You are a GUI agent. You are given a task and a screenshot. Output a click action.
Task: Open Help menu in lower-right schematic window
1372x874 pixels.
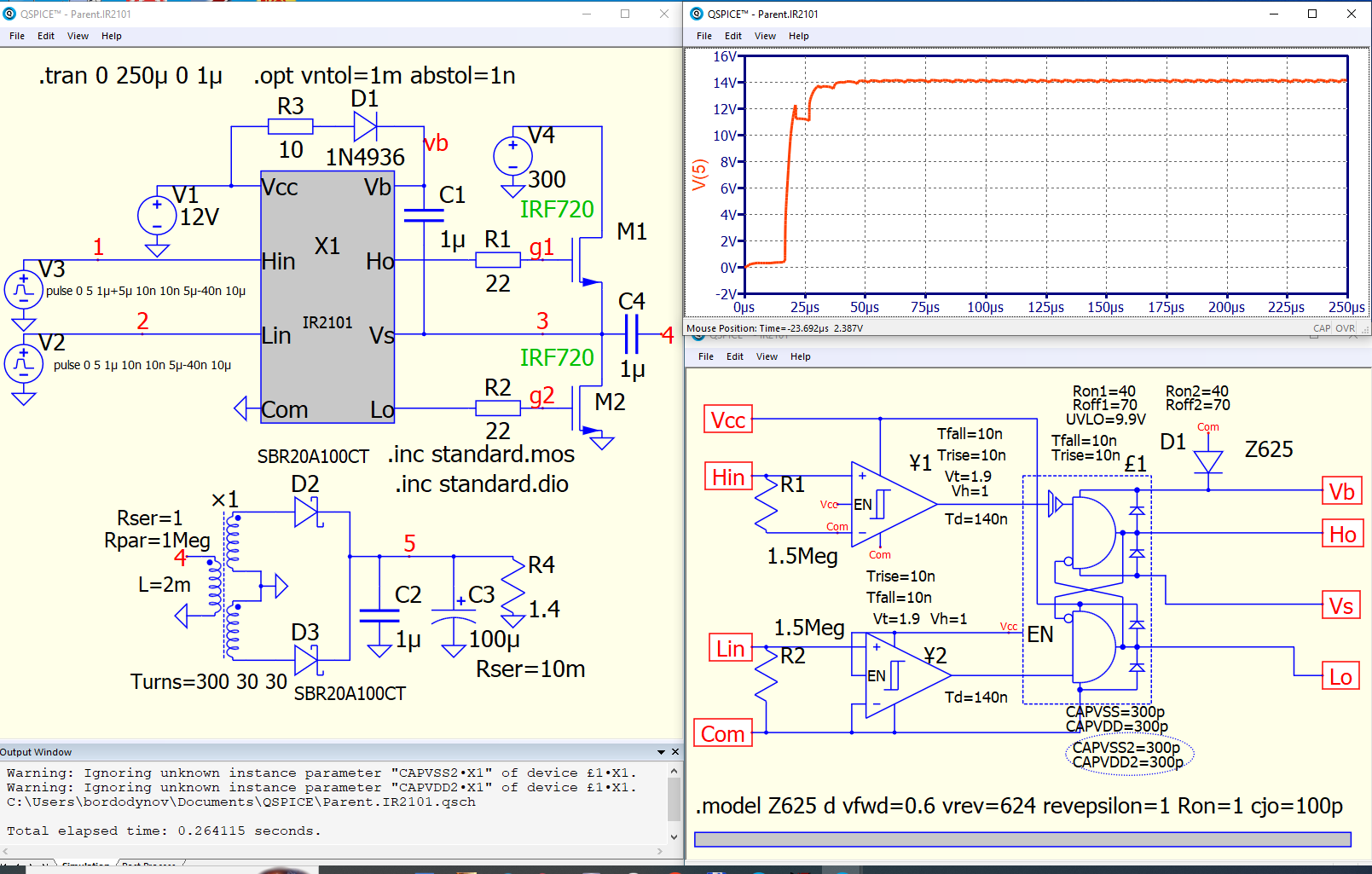[801, 356]
